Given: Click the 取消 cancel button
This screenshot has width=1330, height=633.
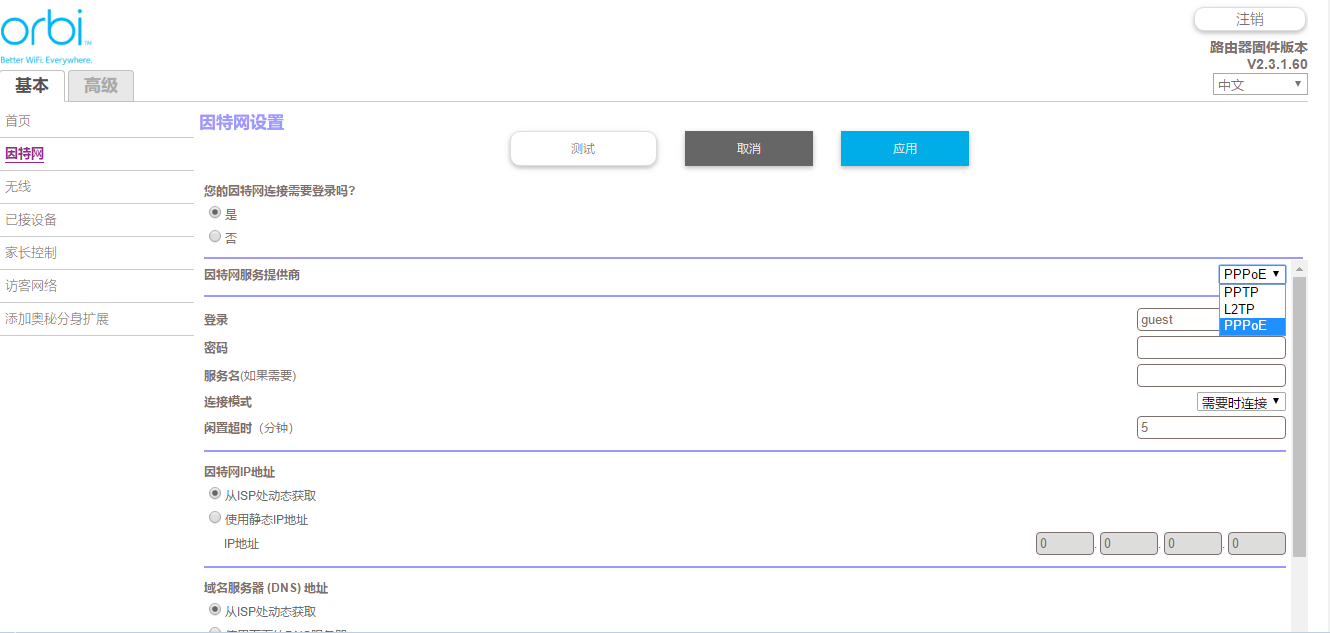Looking at the screenshot, I should coord(748,148).
